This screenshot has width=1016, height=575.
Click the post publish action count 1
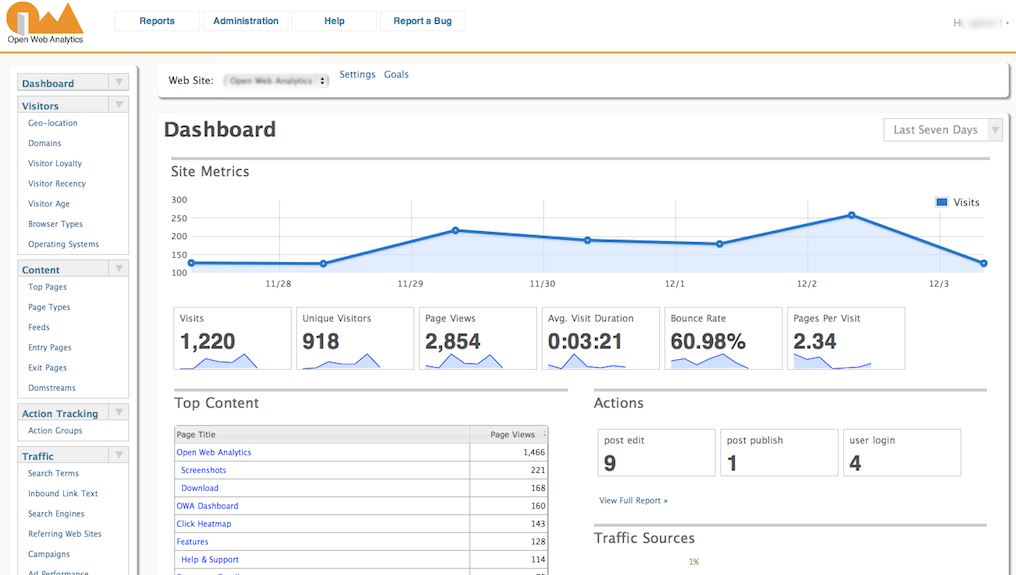(x=732, y=463)
